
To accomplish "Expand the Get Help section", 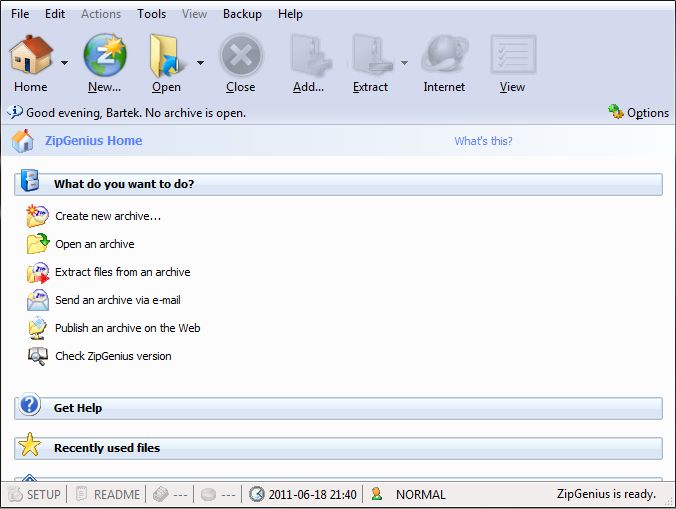I will point(338,408).
